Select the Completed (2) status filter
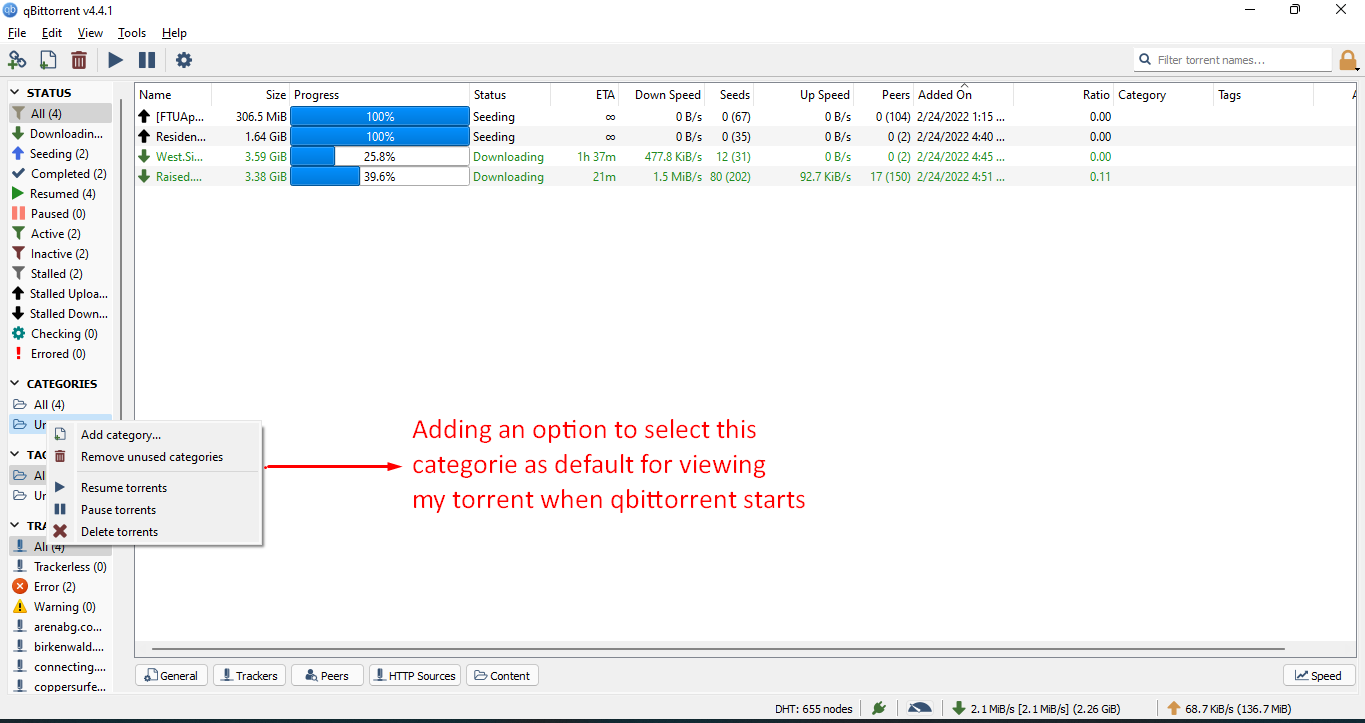Screen dimensions: 1365x723 60,174
